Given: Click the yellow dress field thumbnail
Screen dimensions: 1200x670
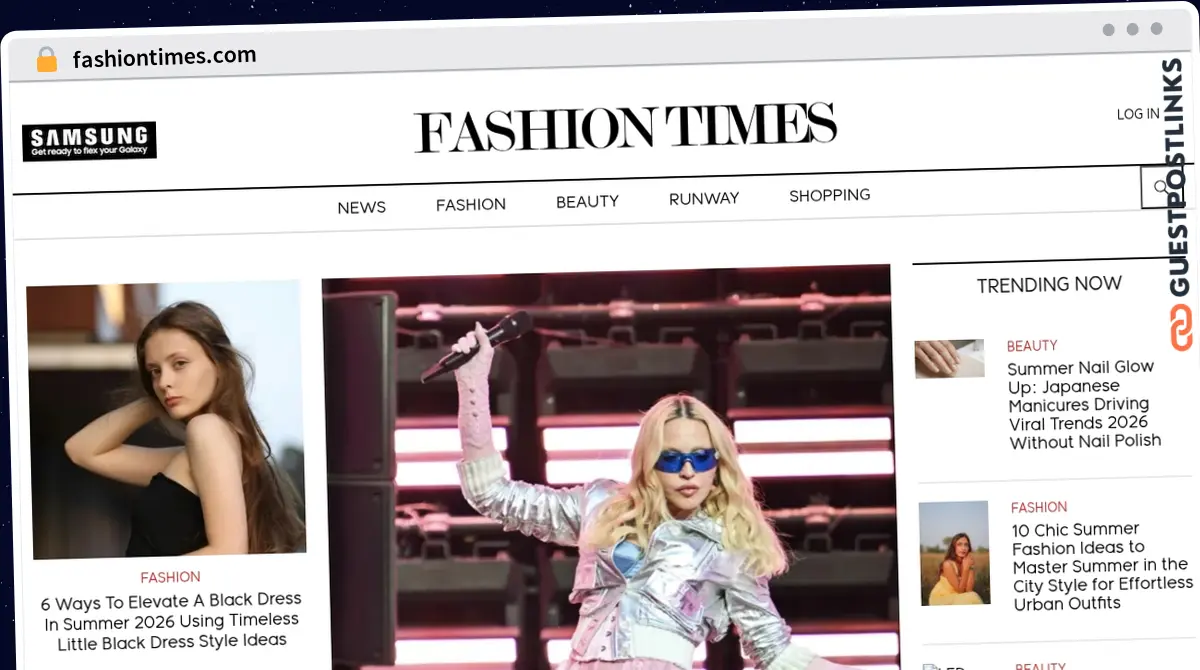Looking at the screenshot, I should click(955, 553).
